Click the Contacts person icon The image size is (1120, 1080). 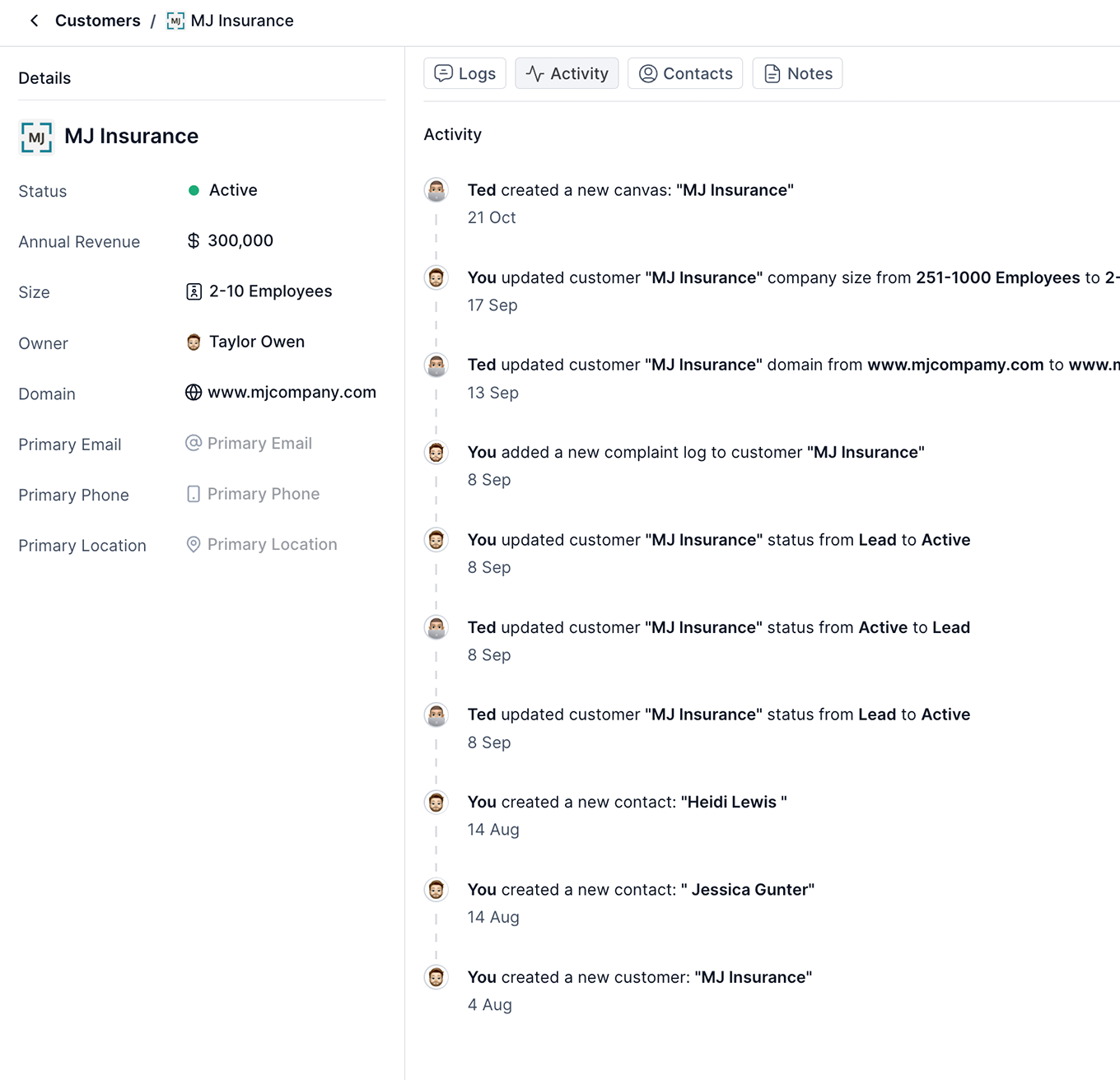[x=647, y=73]
